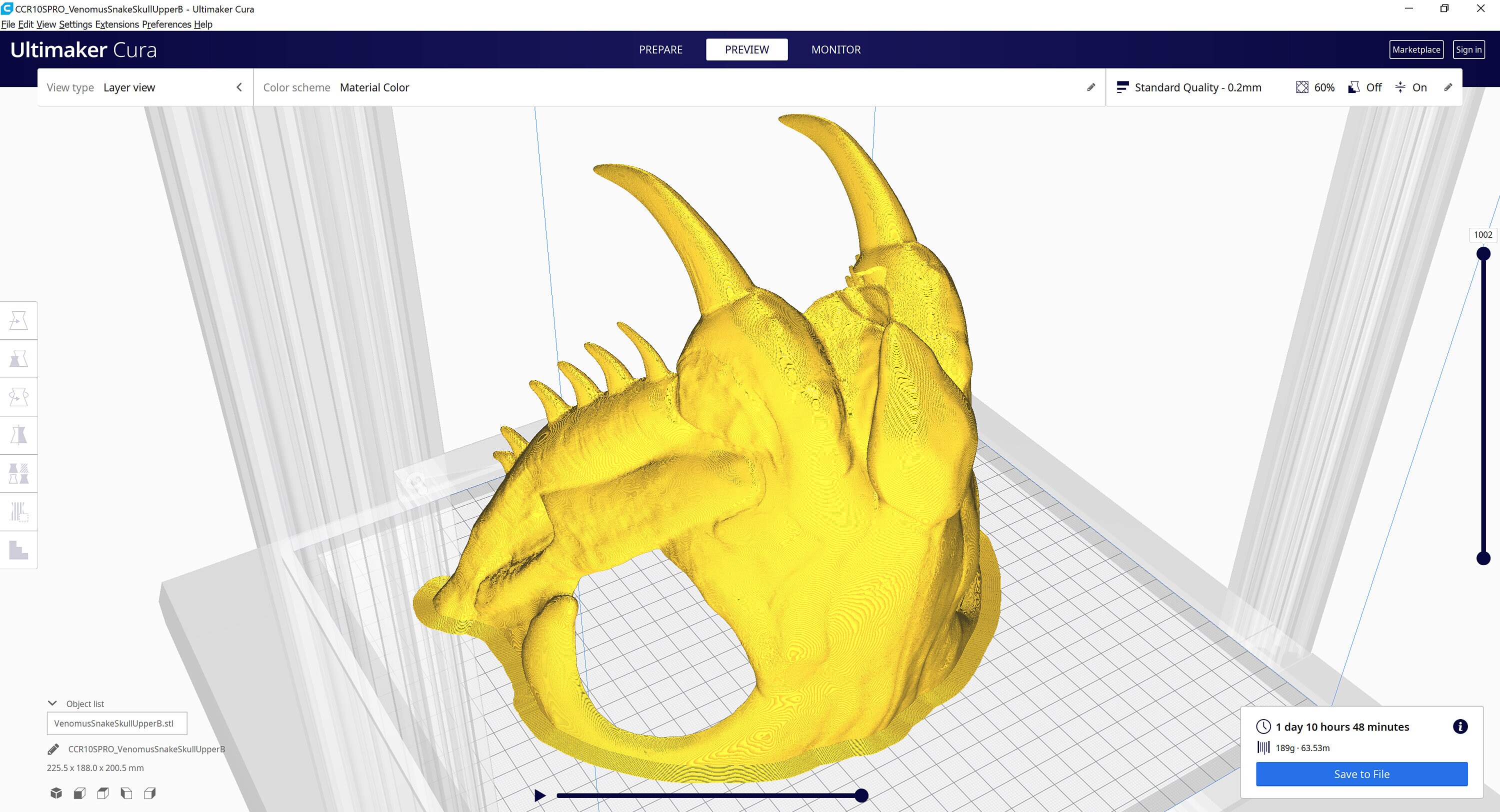Click the 60% infill indicator
Image resolution: width=1500 pixels, height=812 pixels.
pyautogui.click(x=1315, y=87)
